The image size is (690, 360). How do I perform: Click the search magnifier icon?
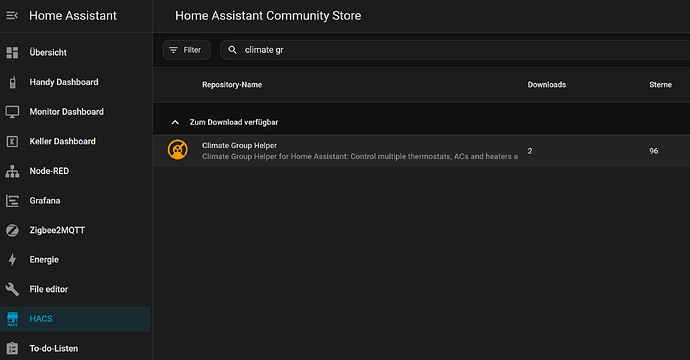point(232,50)
